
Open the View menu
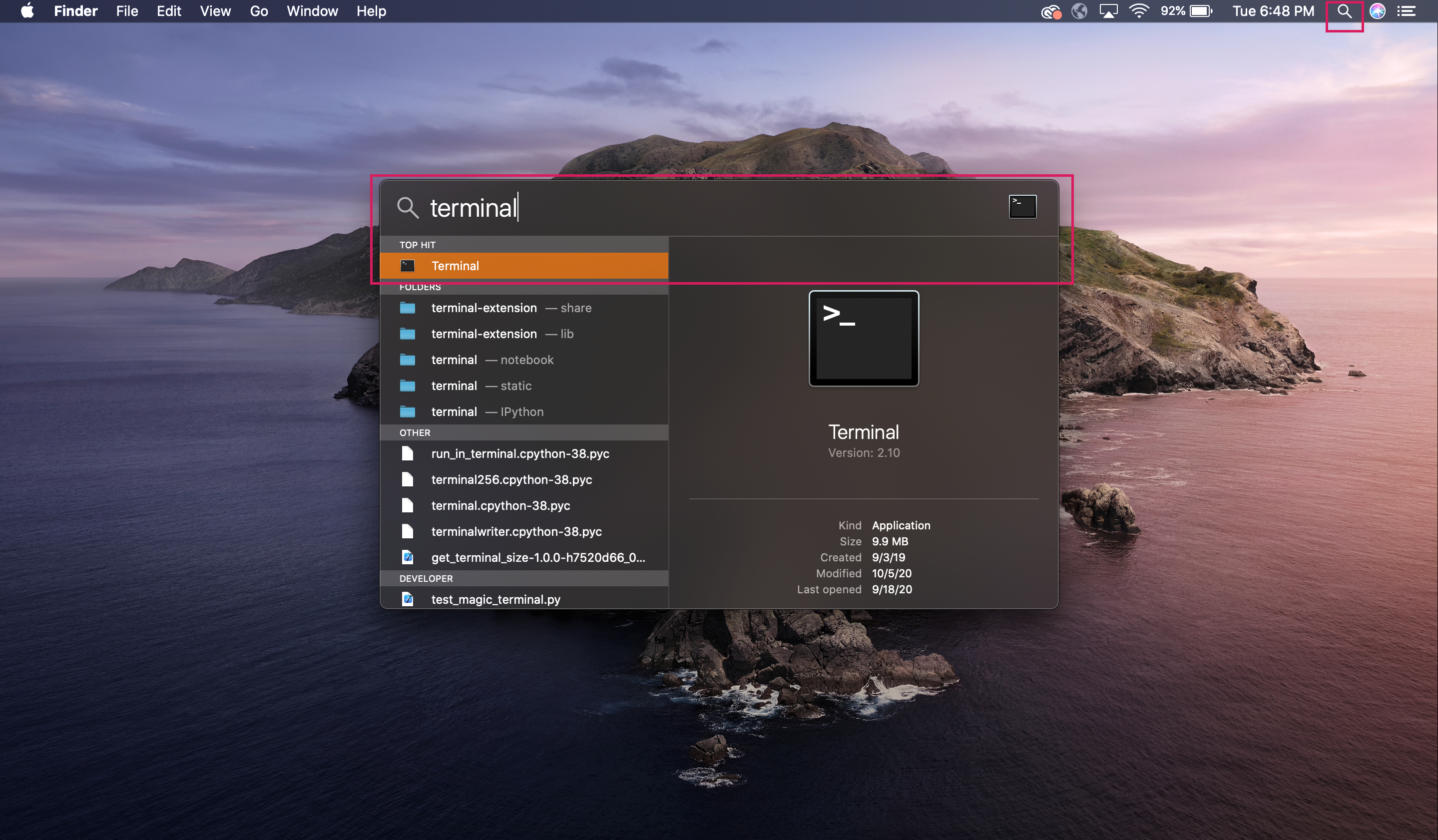[x=215, y=11]
